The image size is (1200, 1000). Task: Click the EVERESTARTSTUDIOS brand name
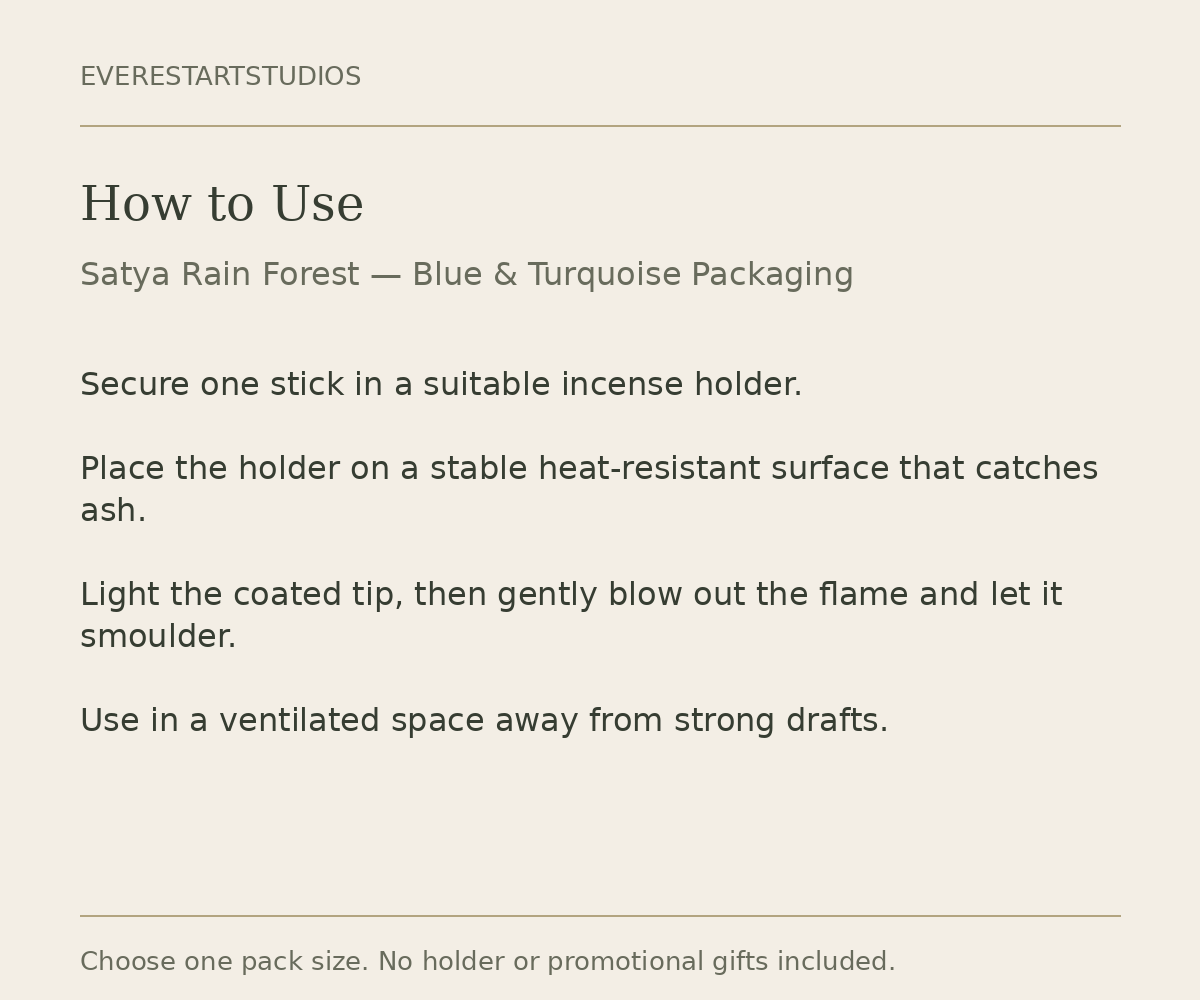click(220, 77)
